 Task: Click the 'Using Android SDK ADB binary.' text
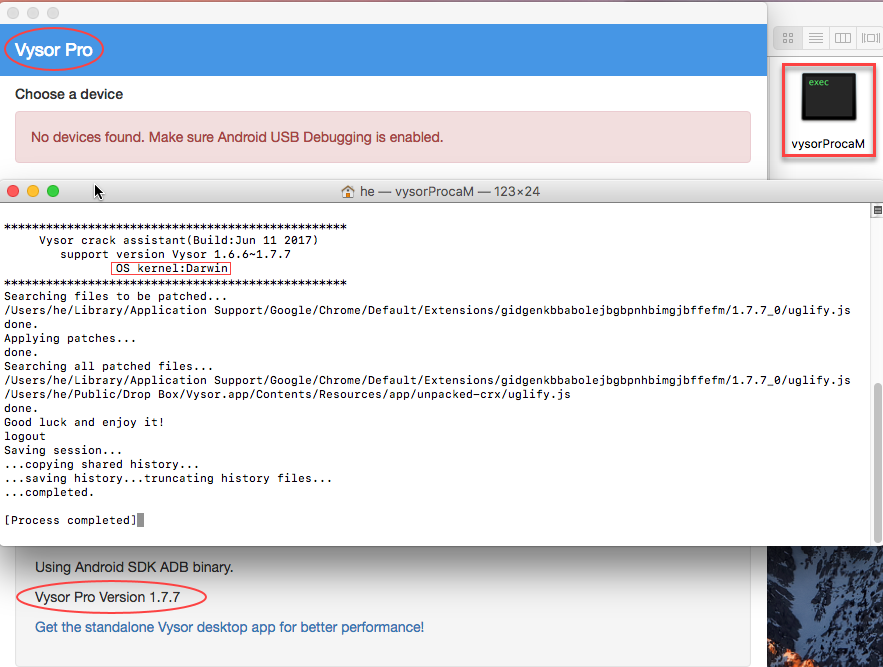134,567
